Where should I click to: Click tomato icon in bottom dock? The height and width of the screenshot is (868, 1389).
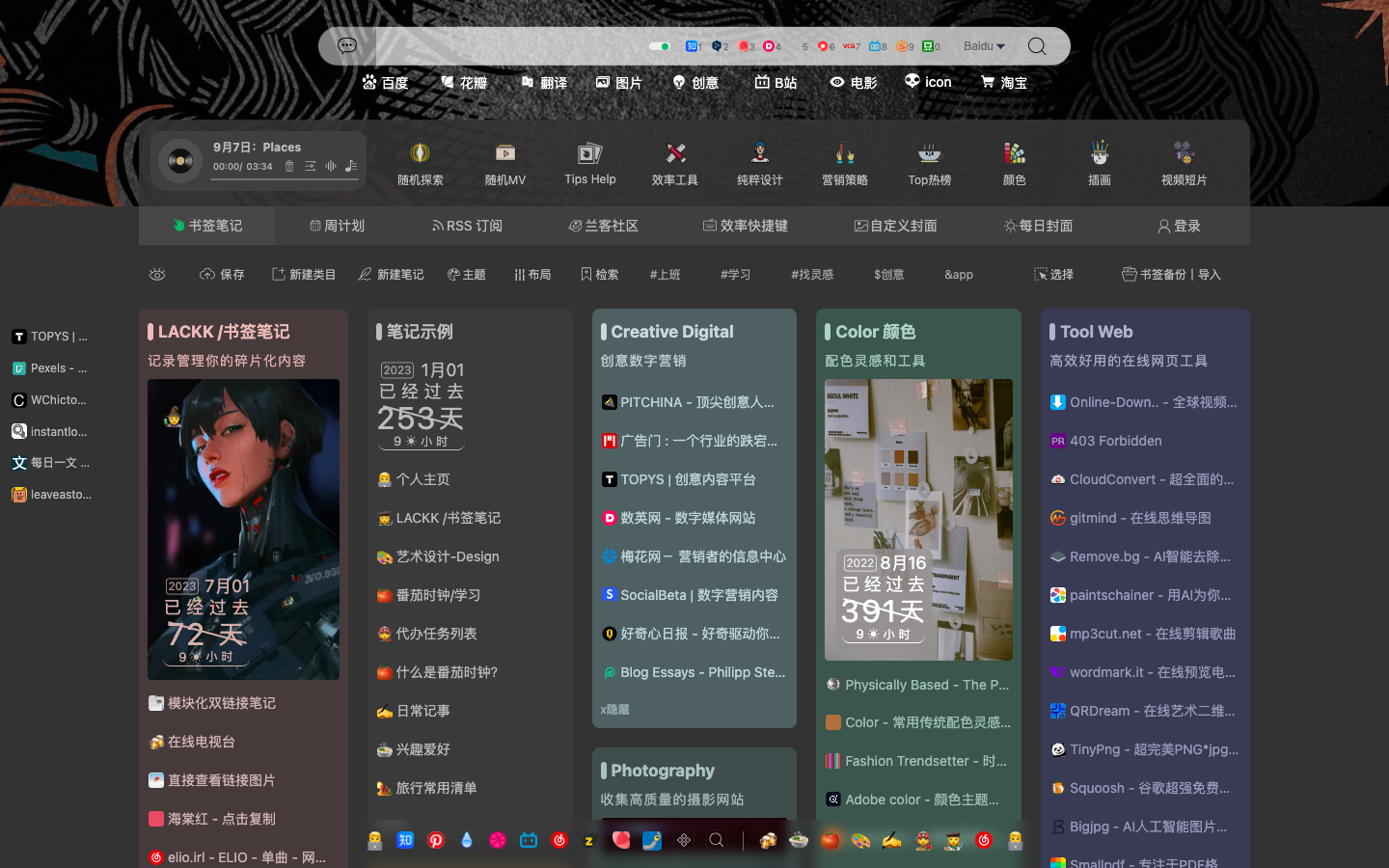[830, 840]
